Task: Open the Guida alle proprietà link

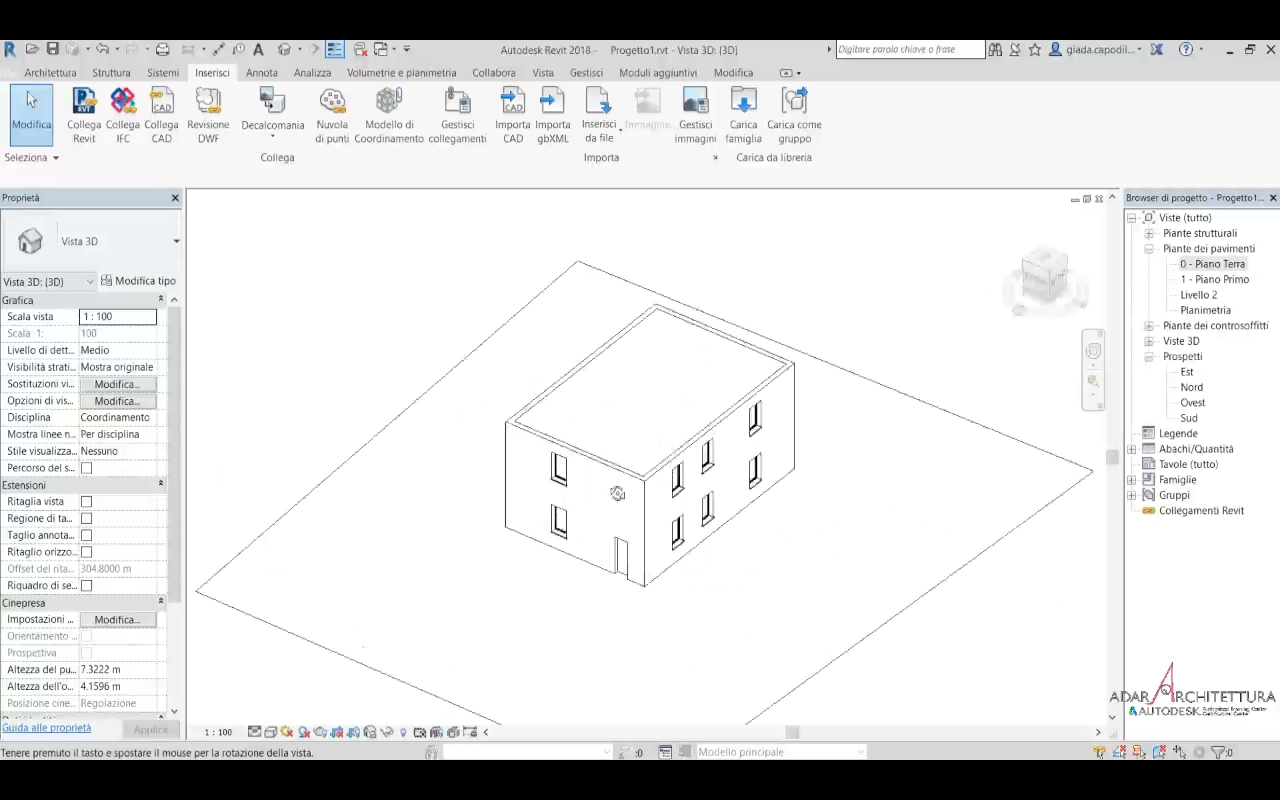Action: (46, 728)
